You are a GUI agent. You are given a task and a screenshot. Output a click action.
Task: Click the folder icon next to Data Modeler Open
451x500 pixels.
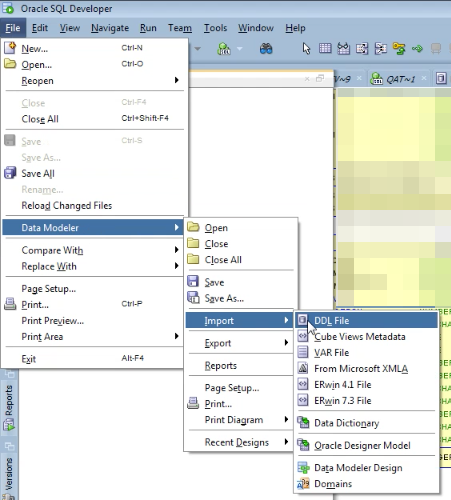tap(193, 227)
